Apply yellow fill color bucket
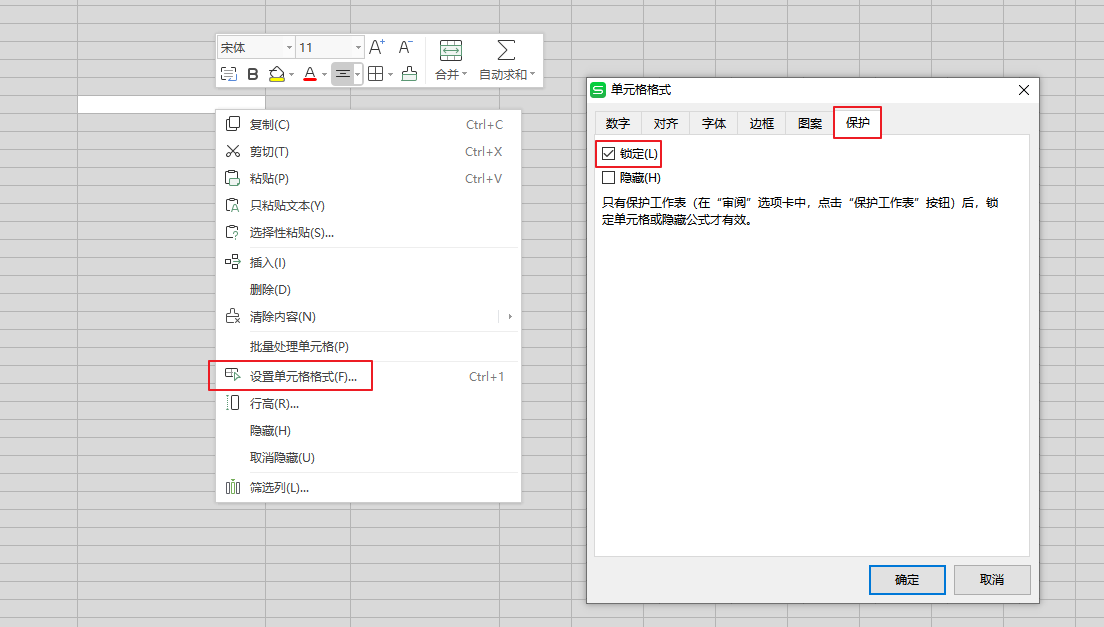Screen dimensions: 1104x627 click(x=277, y=74)
